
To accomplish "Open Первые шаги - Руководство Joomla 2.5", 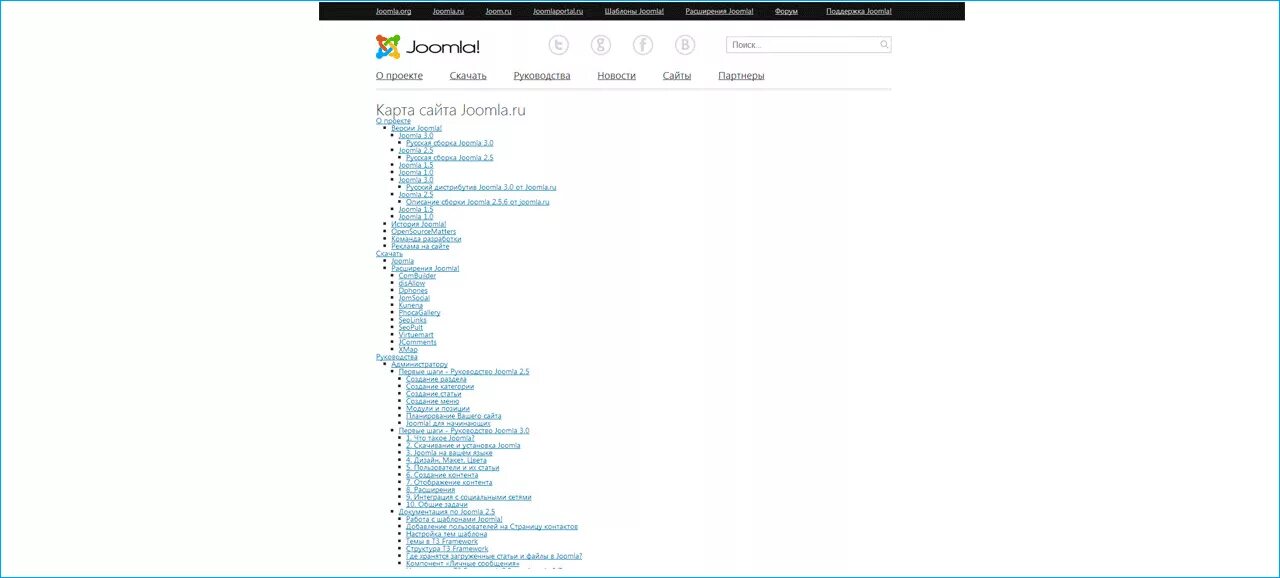I will click(464, 372).
